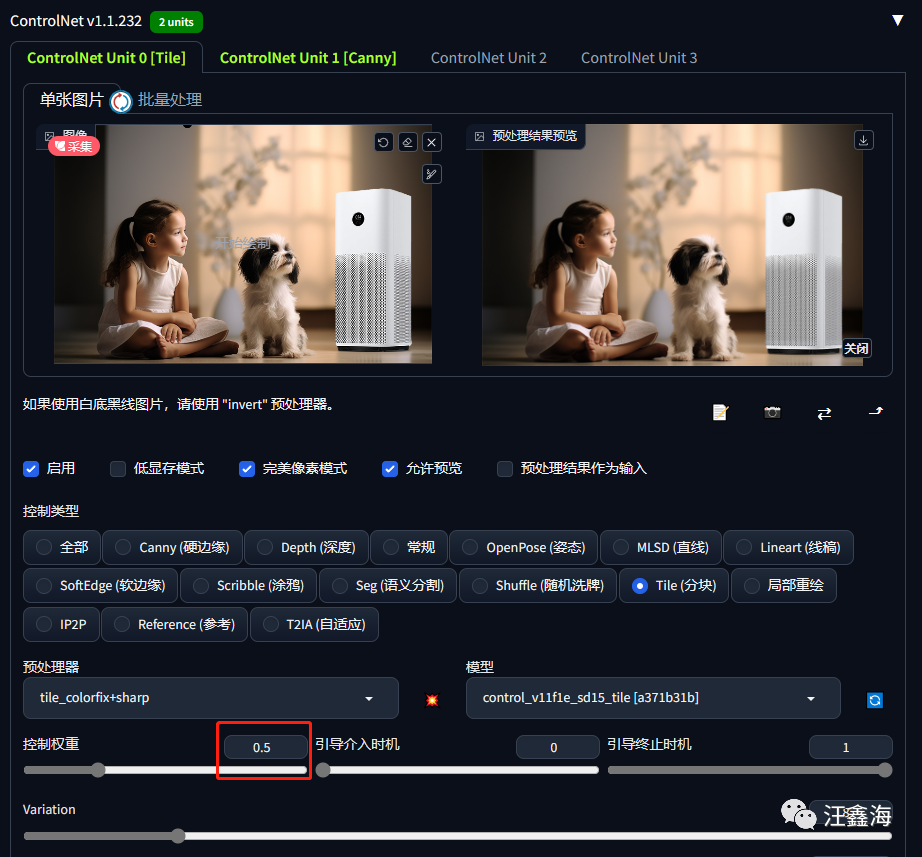Switch to ControlNet Unit 0 [Tile] tab
Screen dimensions: 922x857
coord(106,58)
